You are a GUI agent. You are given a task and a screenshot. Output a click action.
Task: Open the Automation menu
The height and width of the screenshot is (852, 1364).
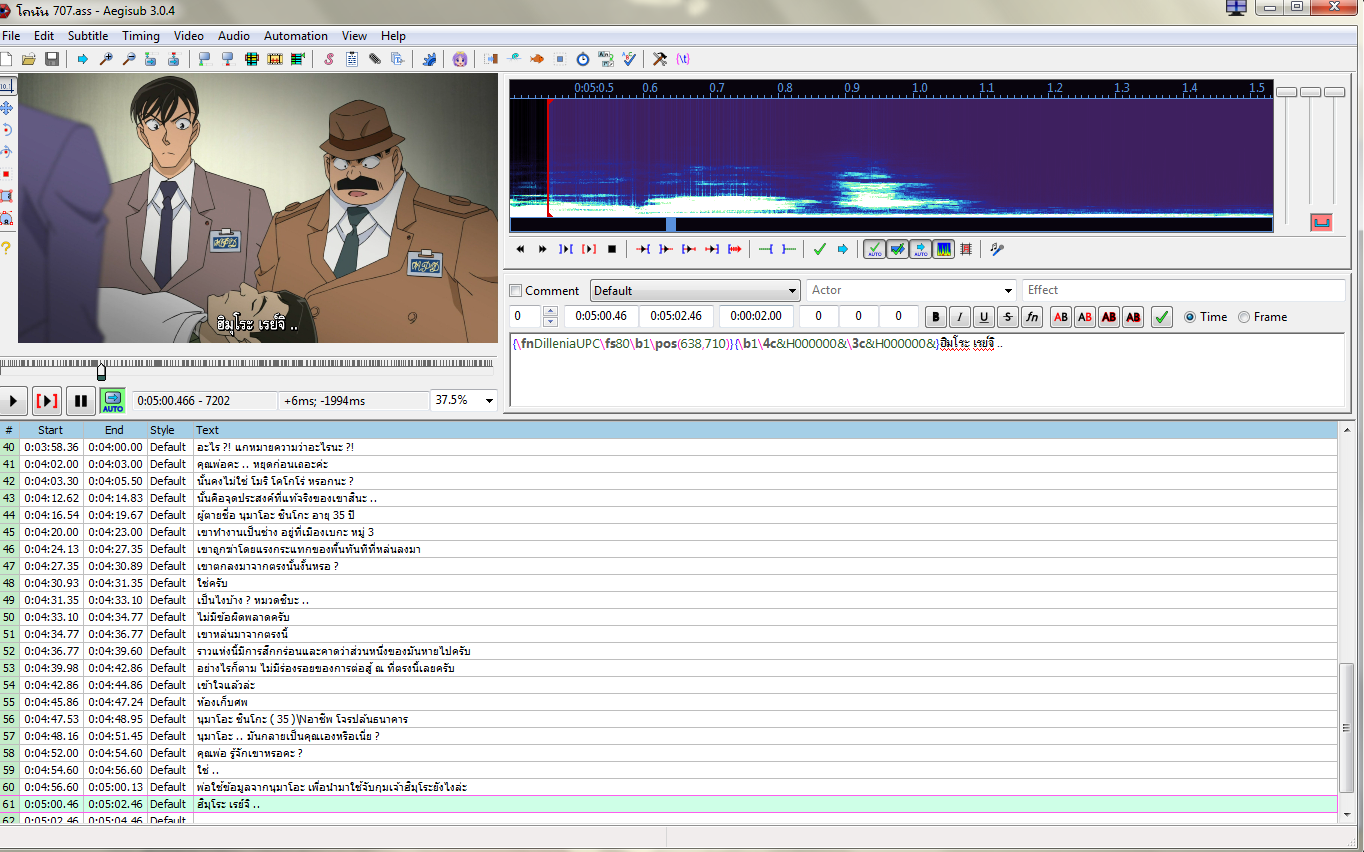(296, 36)
